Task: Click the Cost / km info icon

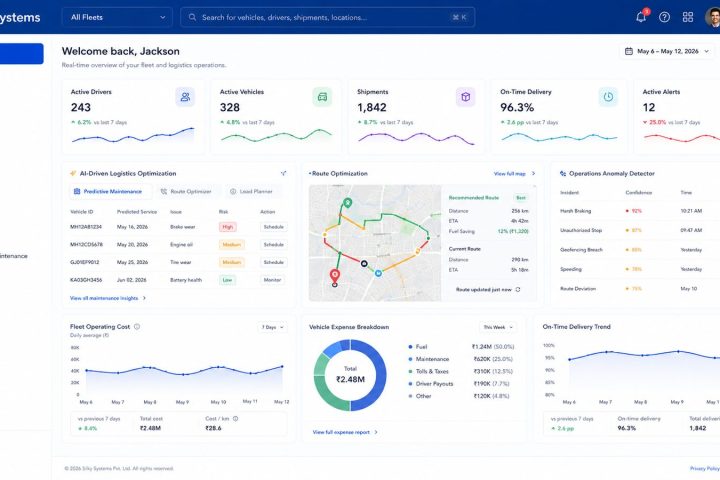Action: tap(236, 418)
